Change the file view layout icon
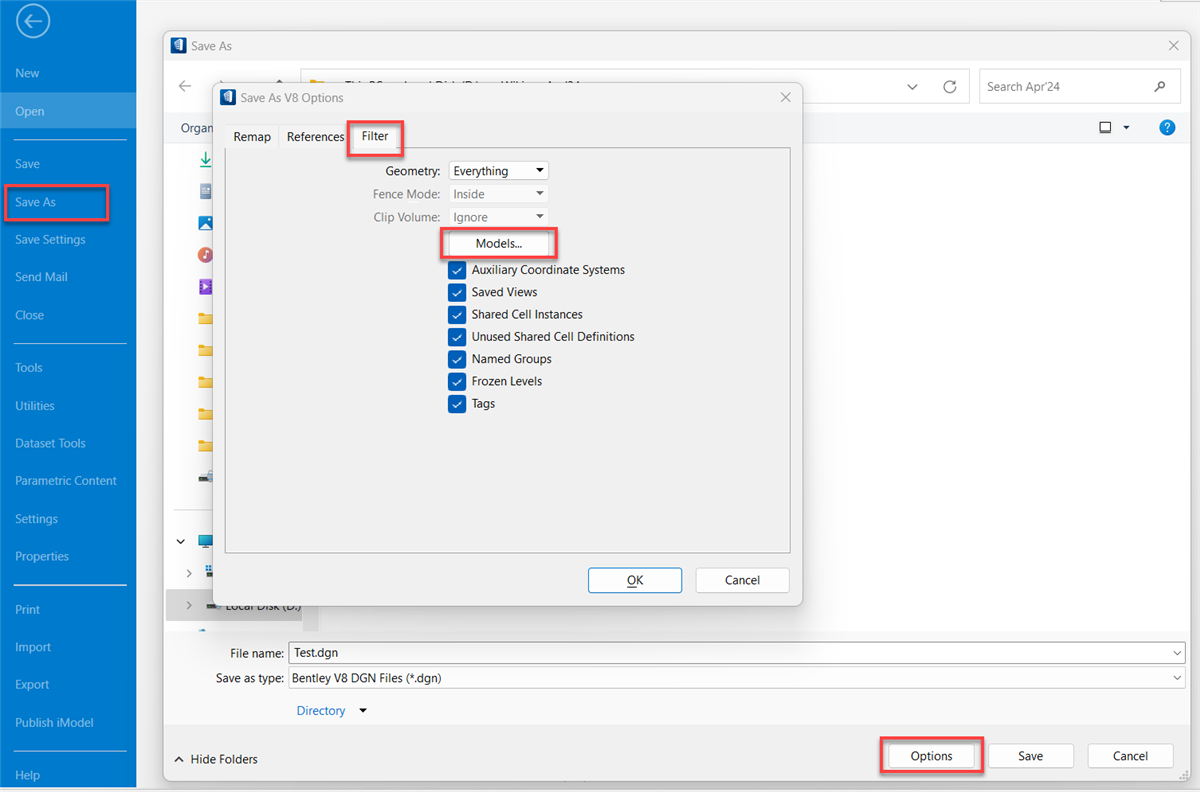The height and width of the screenshot is (792, 1200). tap(1105, 128)
